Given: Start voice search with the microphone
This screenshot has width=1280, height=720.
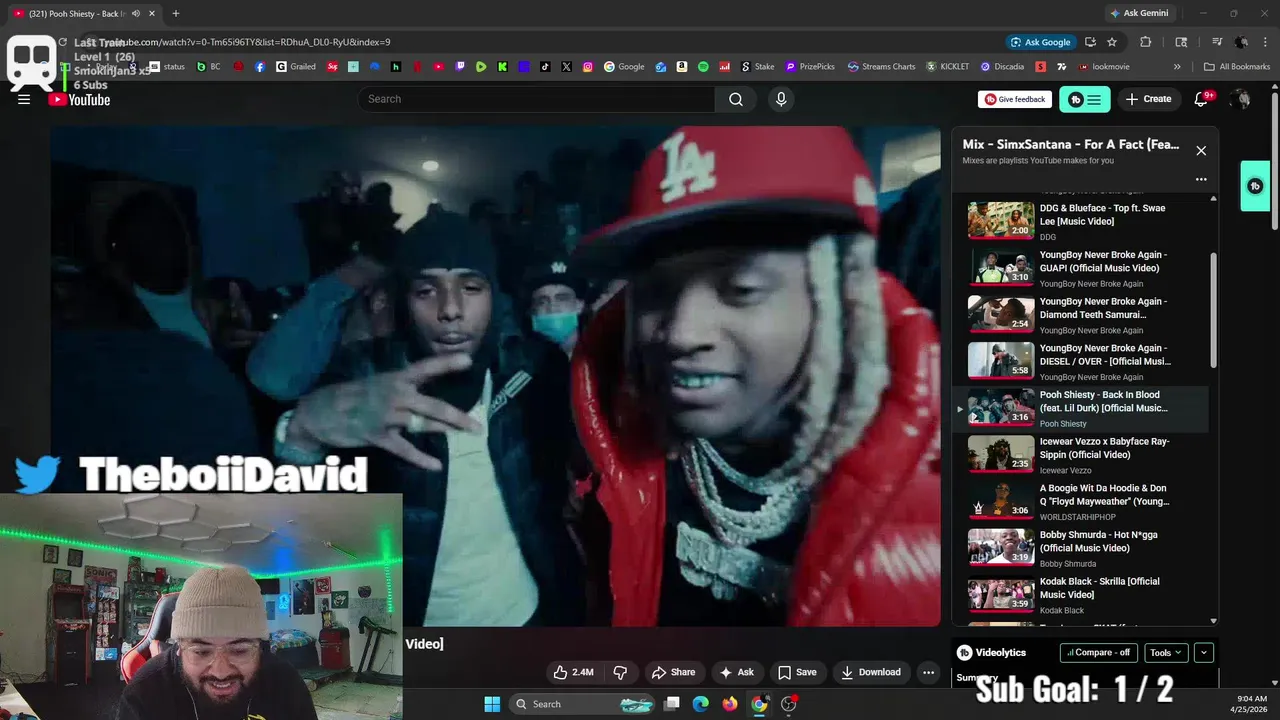Looking at the screenshot, I should (x=781, y=99).
